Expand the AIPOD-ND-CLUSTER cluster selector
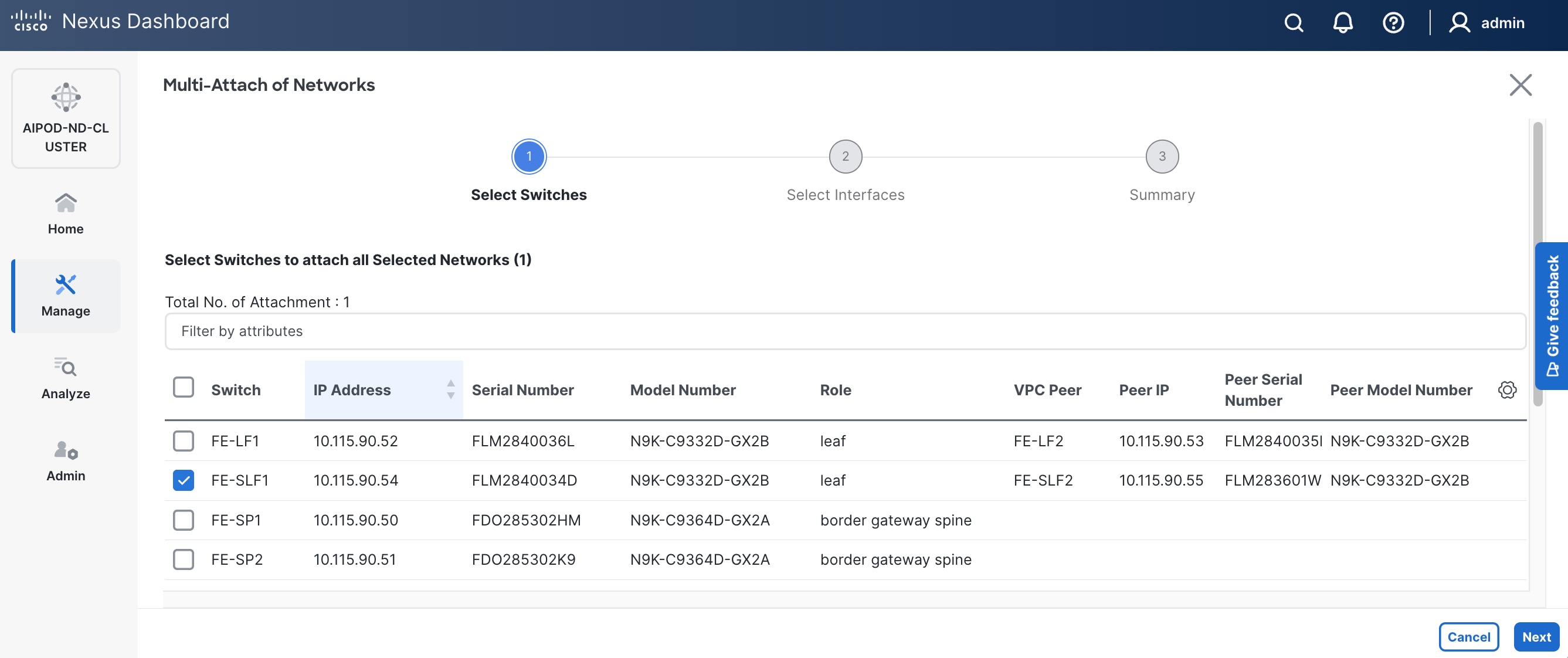 pos(65,117)
